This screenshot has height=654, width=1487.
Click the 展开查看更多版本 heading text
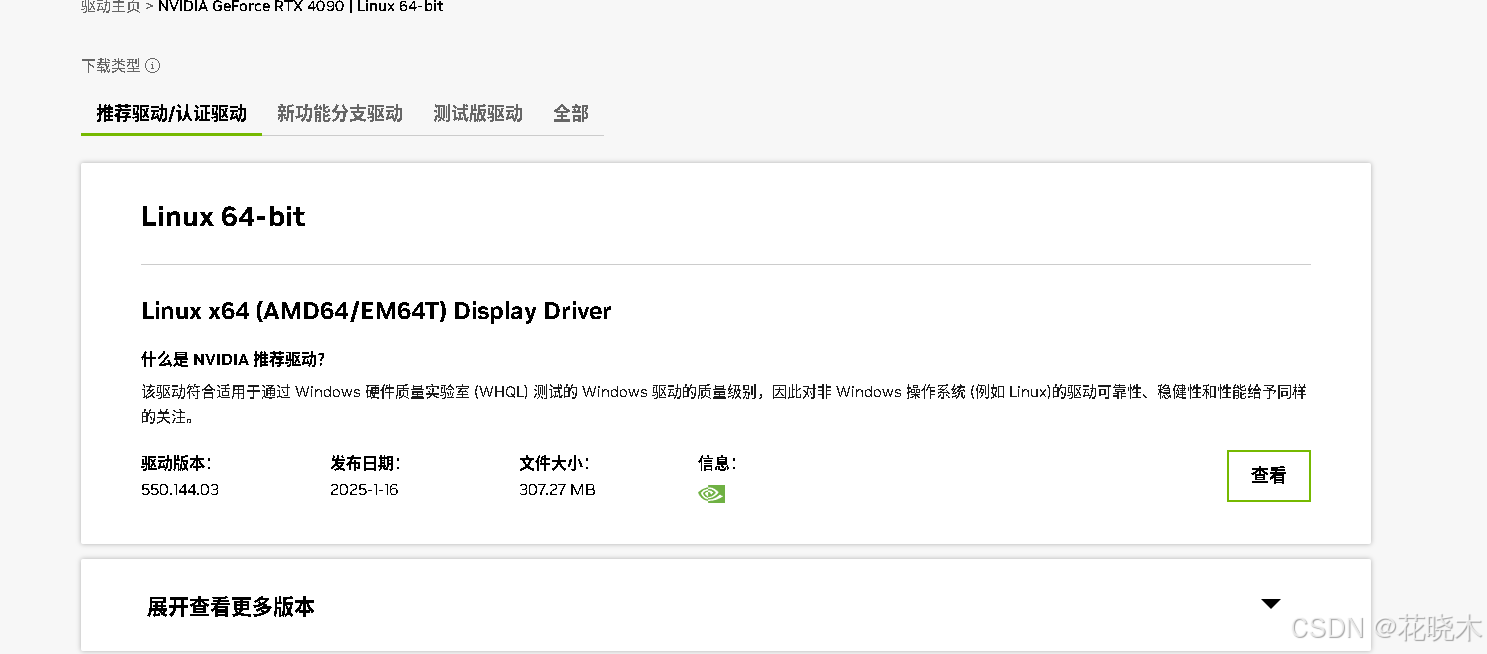pos(231,607)
